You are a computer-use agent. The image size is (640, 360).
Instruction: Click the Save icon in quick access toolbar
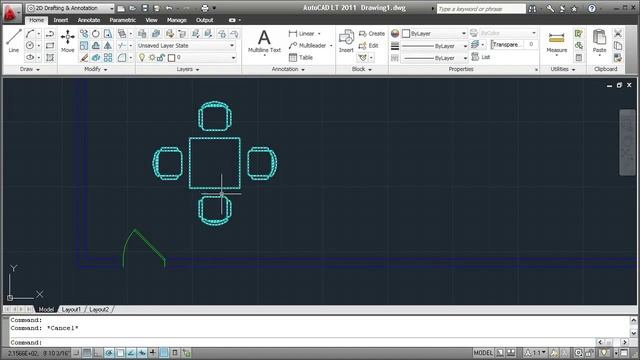145,8
